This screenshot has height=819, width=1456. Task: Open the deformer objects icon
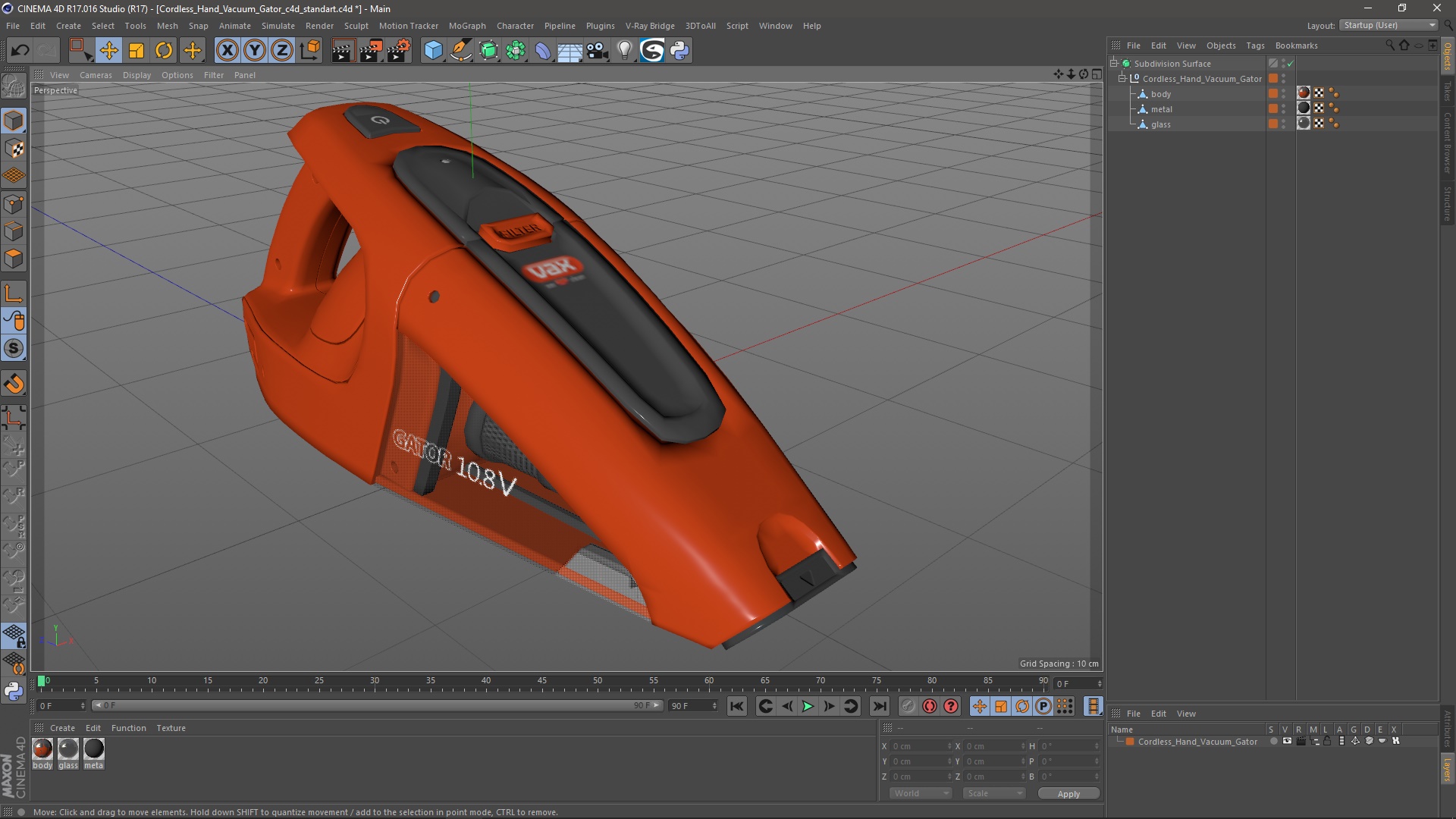pos(543,51)
